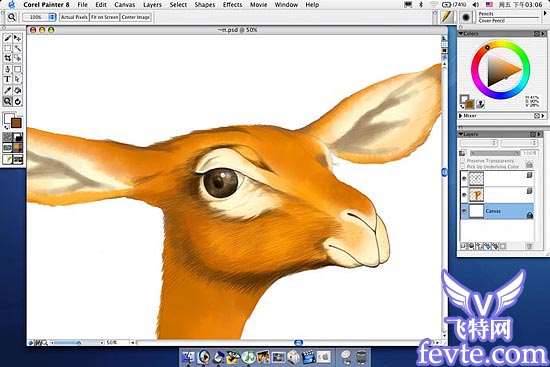Delete layer with trash icon in Layers
This screenshot has width=550, height=367.
[x=529, y=246]
